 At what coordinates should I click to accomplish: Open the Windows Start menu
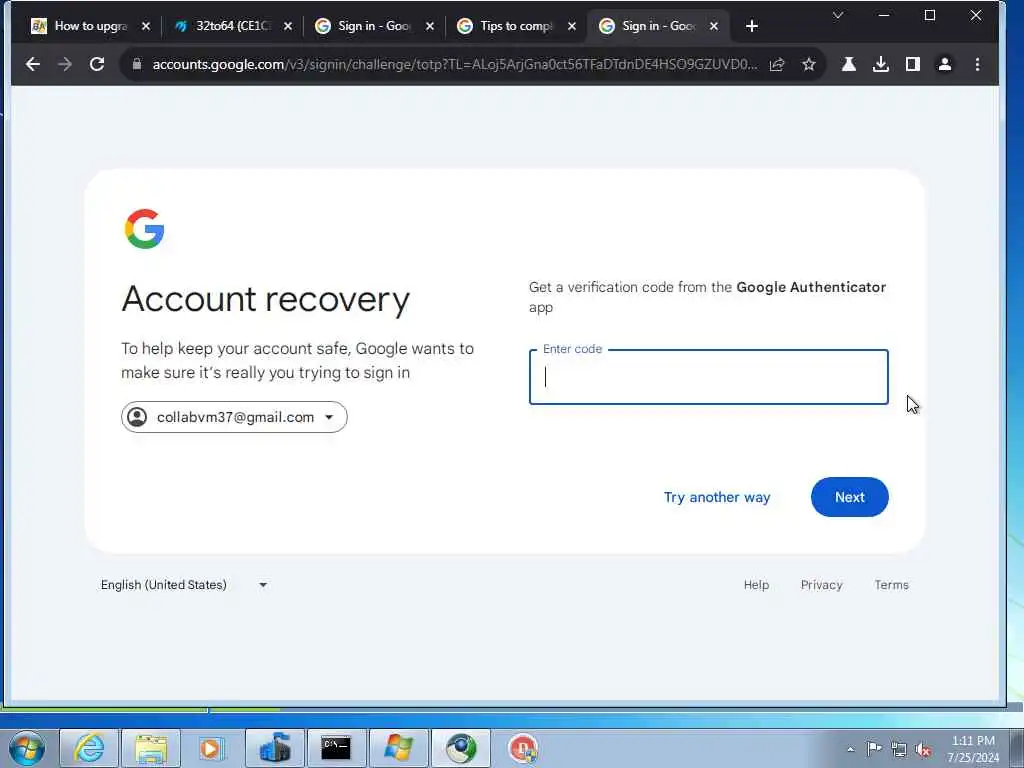(27, 748)
